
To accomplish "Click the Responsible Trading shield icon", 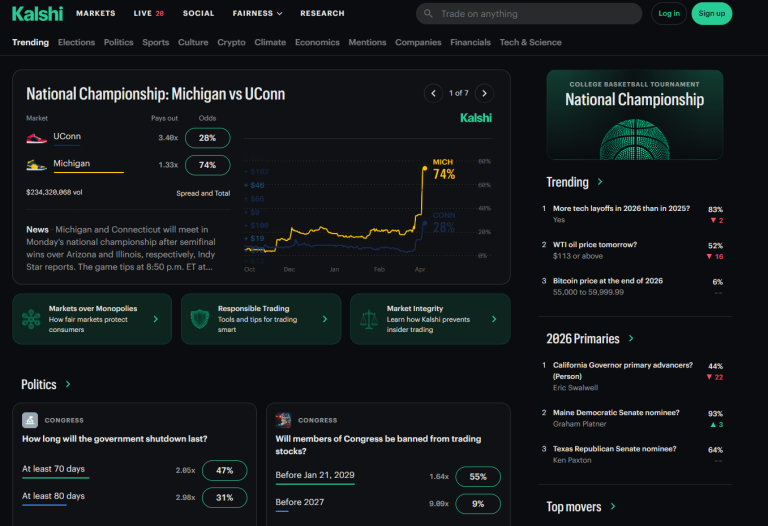I will [x=200, y=319].
